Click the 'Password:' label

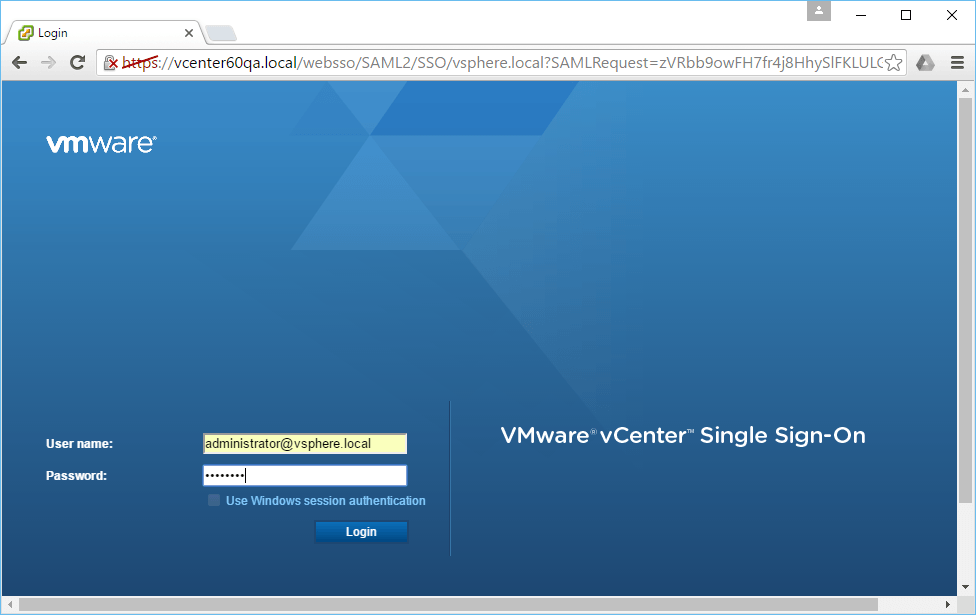(77, 476)
